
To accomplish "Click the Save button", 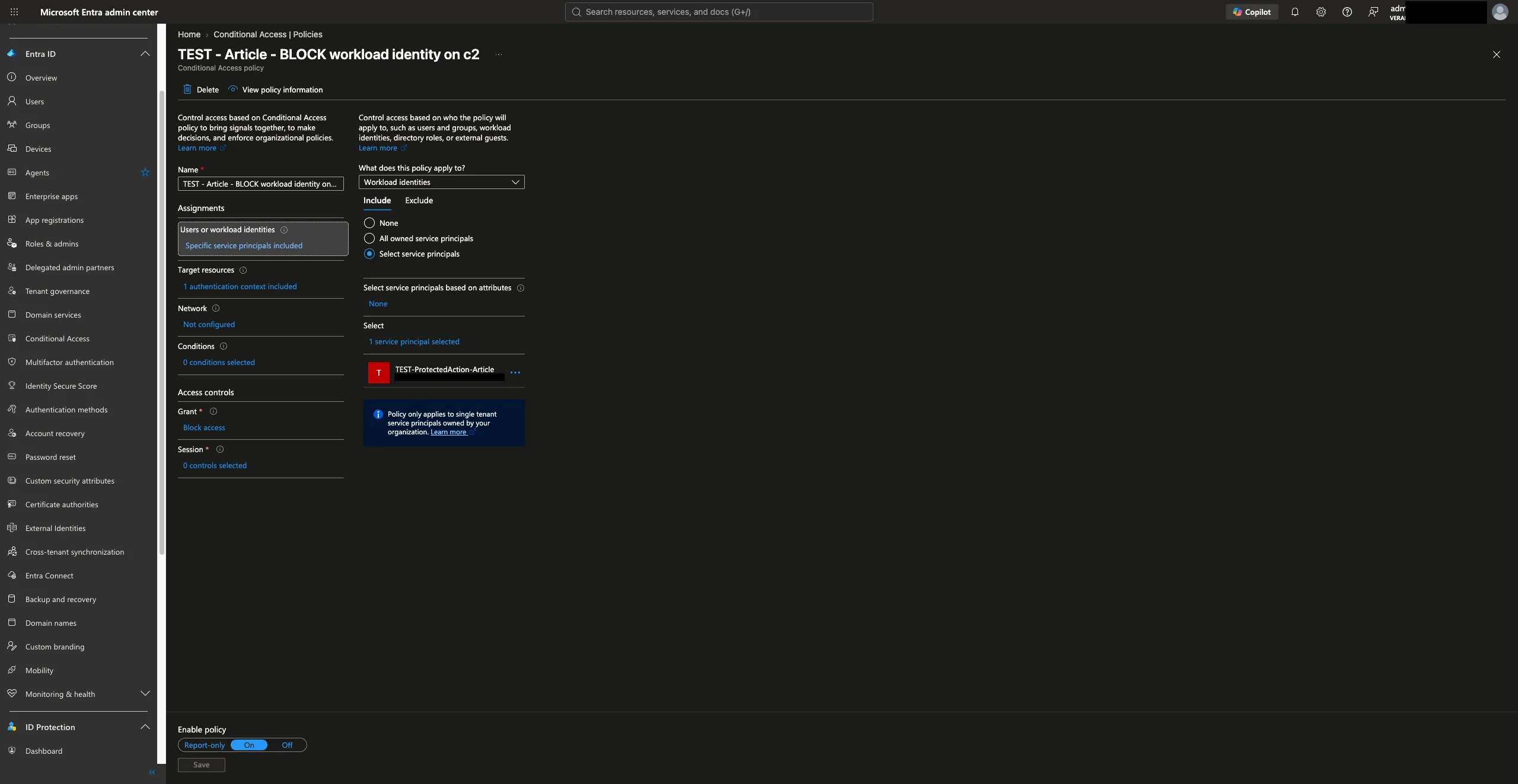I will (202, 765).
